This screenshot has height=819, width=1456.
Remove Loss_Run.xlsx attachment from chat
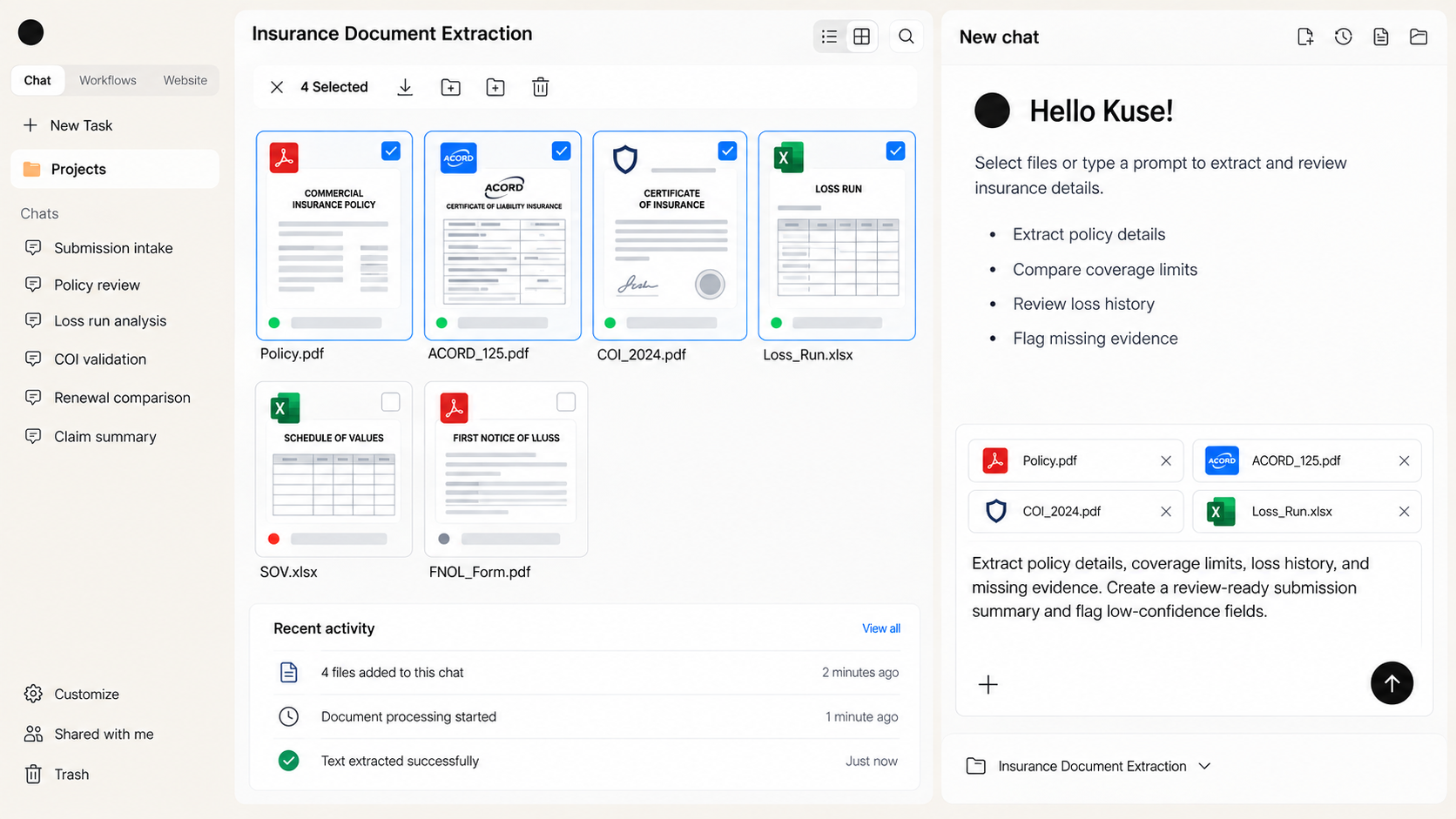coord(1404,511)
